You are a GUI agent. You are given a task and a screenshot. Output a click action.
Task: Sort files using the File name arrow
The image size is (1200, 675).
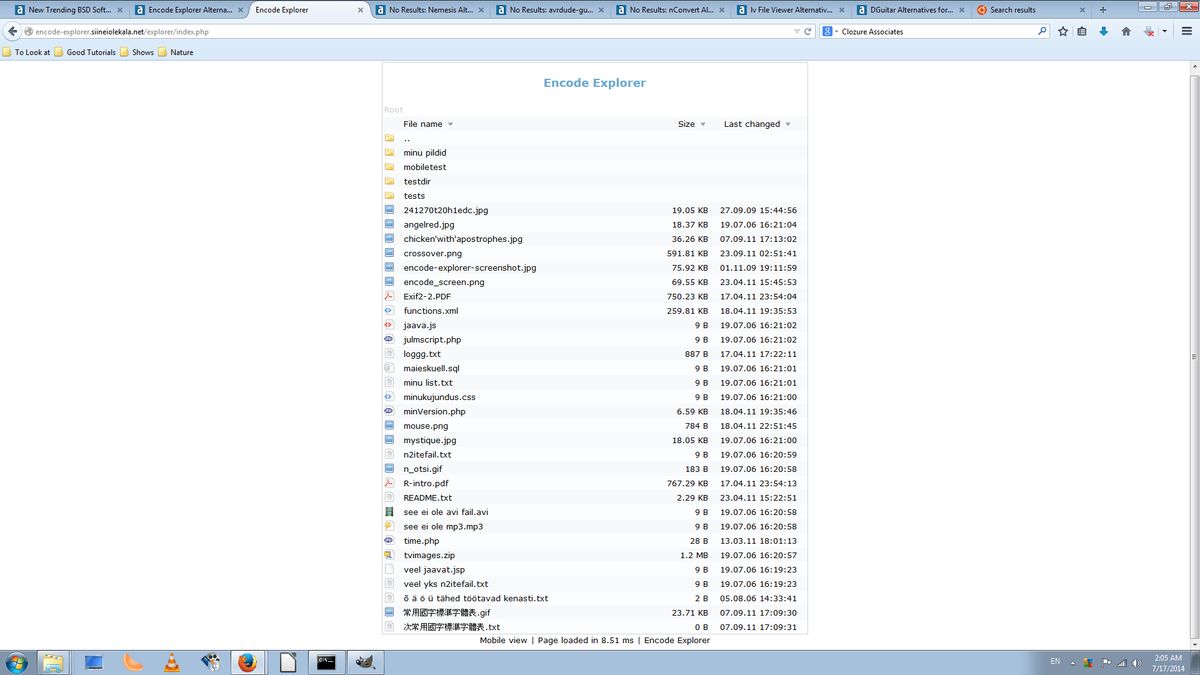coord(448,124)
